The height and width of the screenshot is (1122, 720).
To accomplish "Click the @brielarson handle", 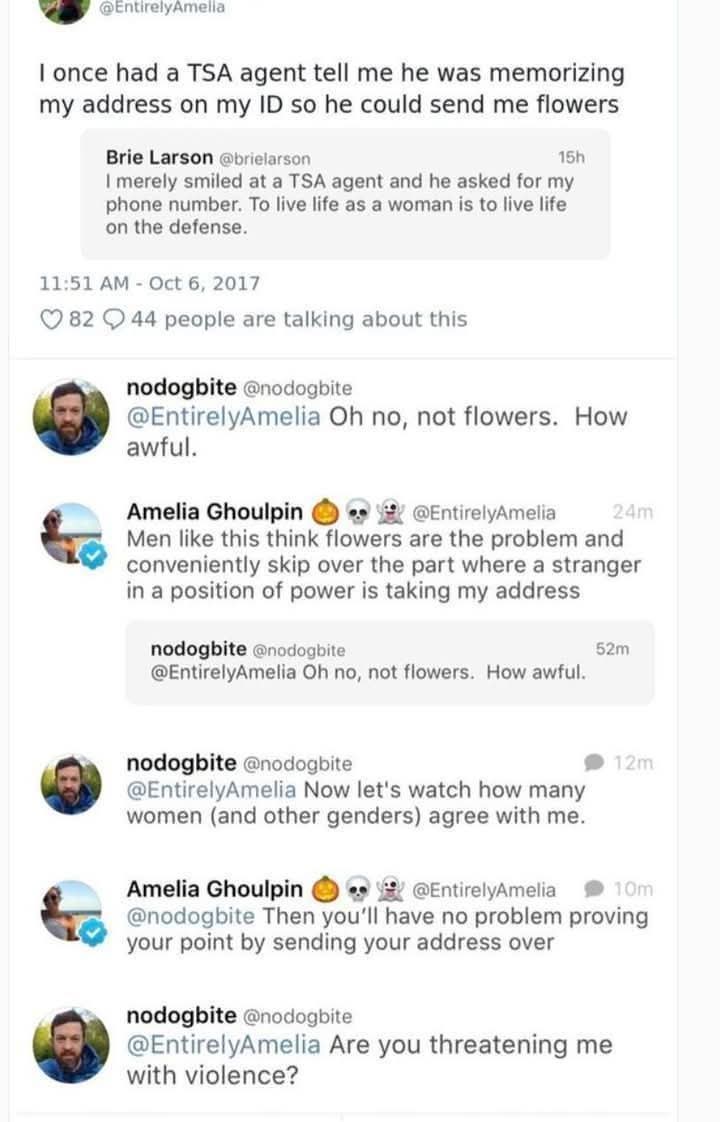I will 264,158.
